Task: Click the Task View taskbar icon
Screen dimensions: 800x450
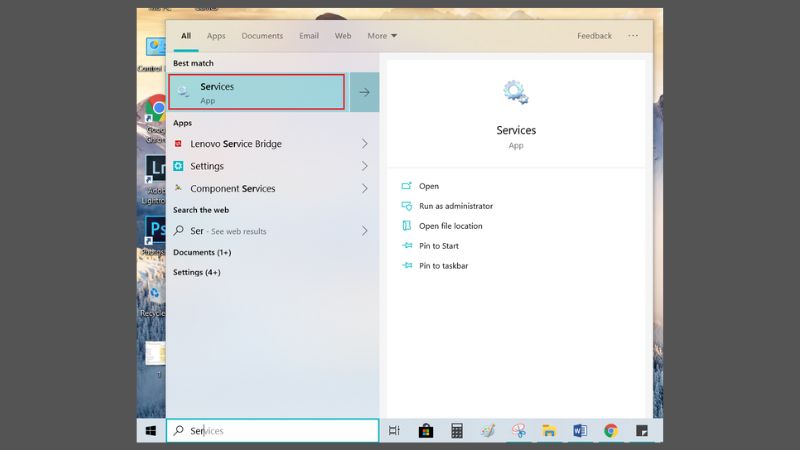Action: coord(394,431)
